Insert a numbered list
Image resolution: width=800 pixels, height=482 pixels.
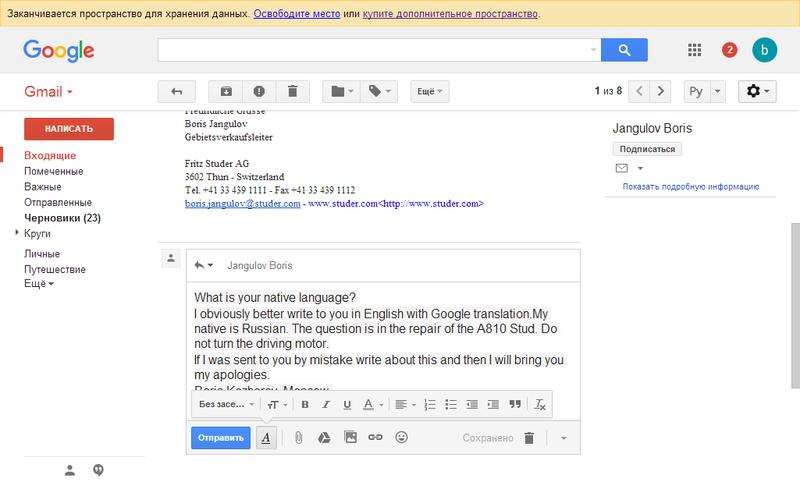pos(430,404)
